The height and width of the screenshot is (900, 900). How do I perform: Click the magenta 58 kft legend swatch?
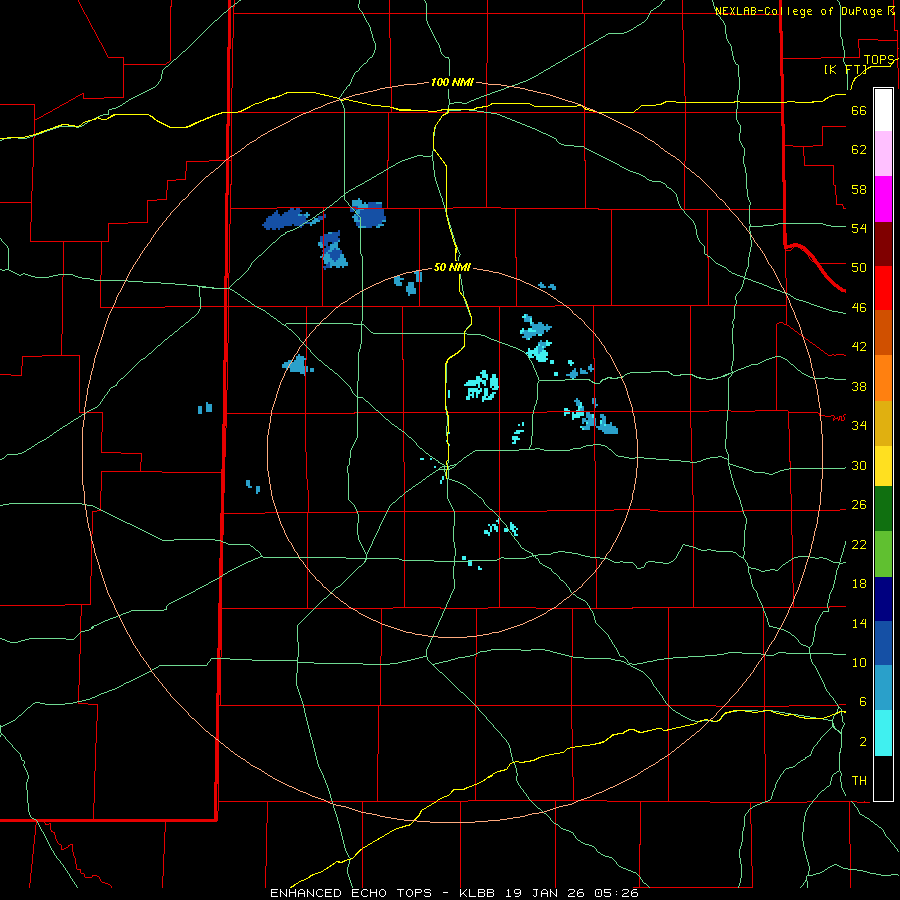(883, 199)
